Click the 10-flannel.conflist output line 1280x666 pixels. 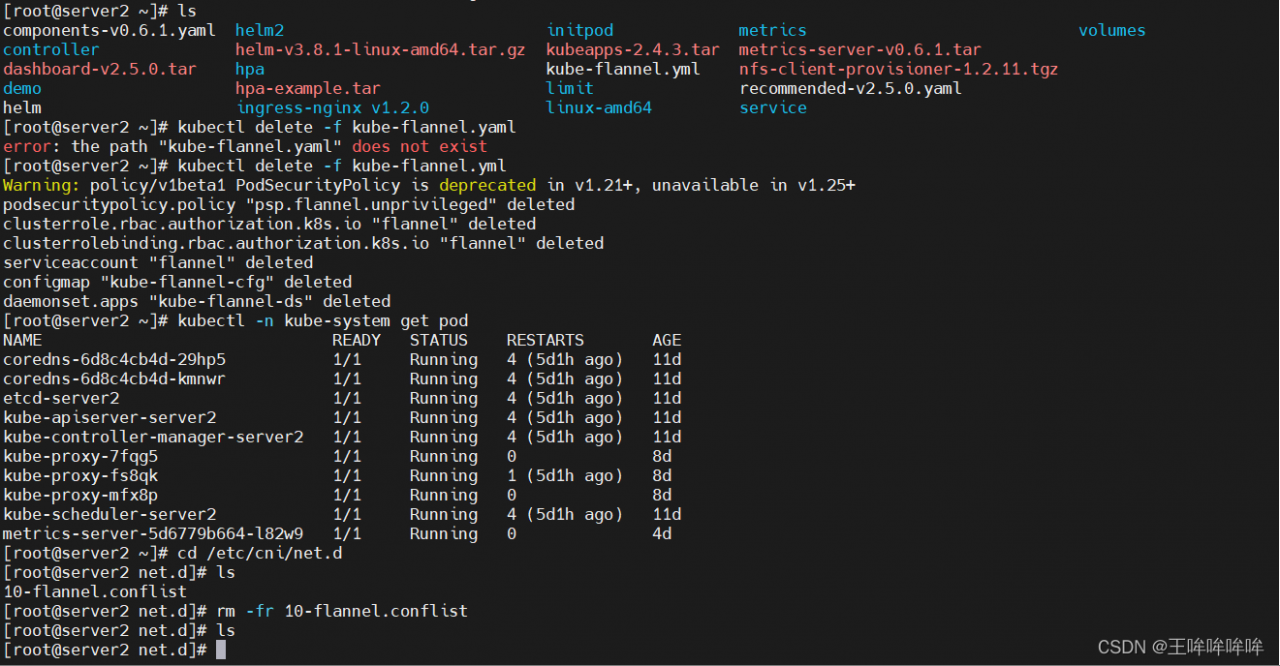coord(95,591)
